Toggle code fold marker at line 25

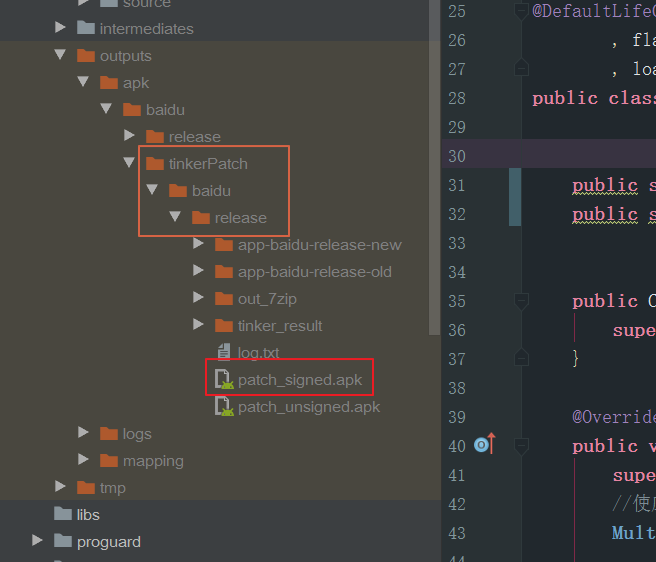520,12
